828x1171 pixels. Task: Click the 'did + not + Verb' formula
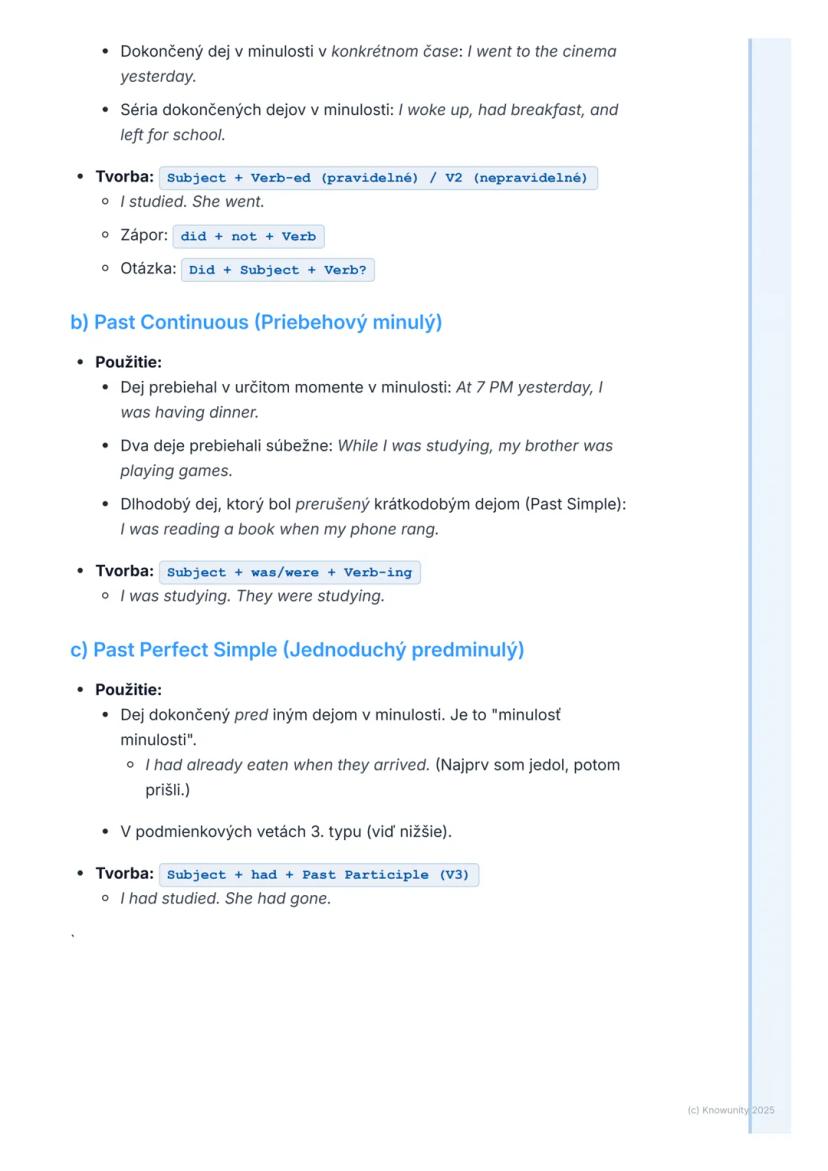pyautogui.click(x=248, y=237)
